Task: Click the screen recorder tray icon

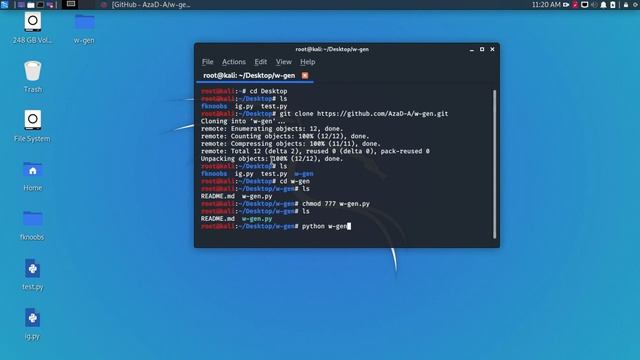Action: pos(566,5)
